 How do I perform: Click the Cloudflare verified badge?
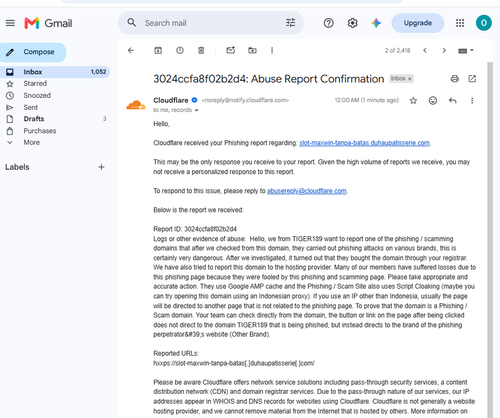[x=194, y=100]
